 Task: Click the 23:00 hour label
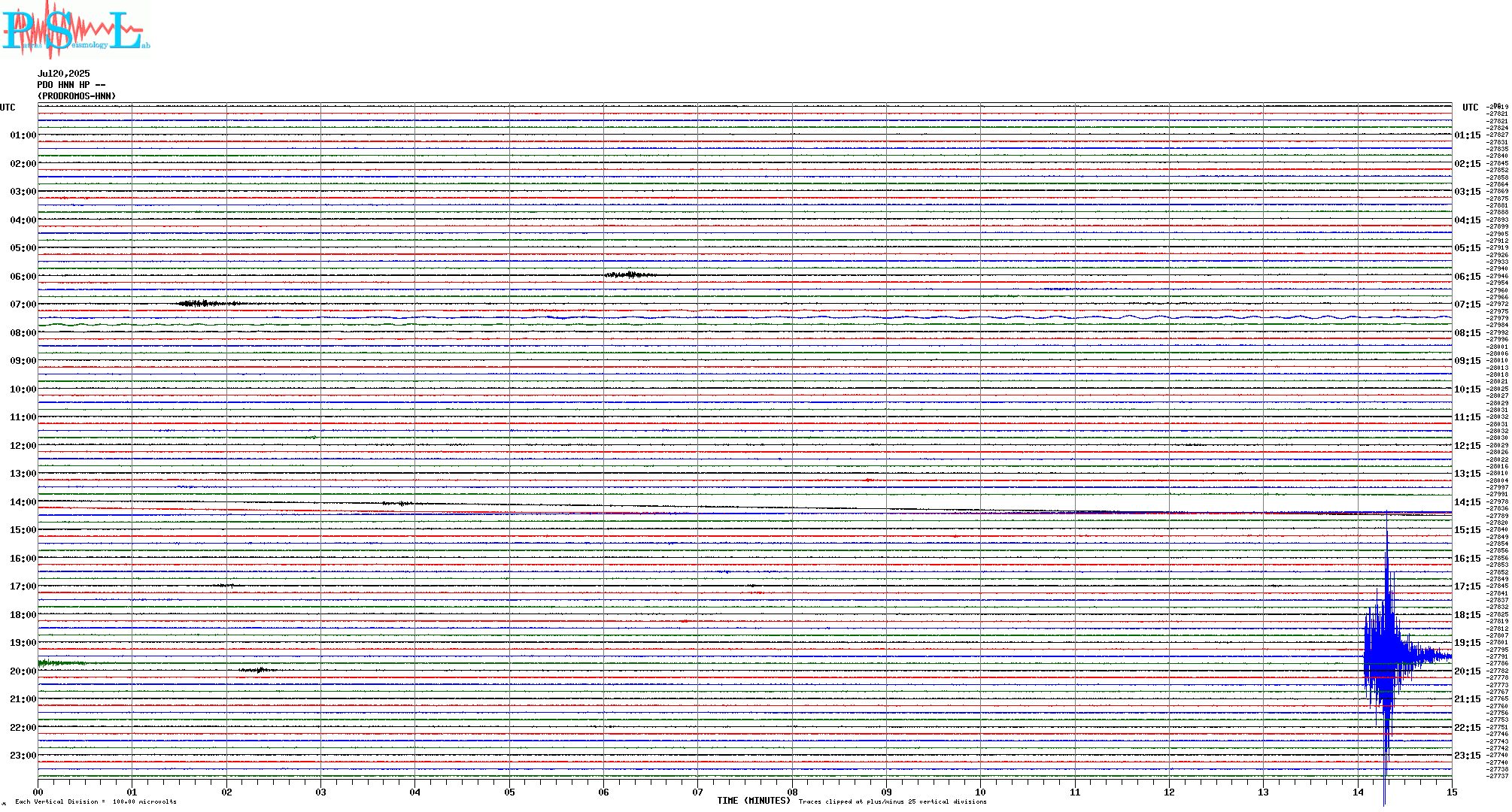coord(23,756)
